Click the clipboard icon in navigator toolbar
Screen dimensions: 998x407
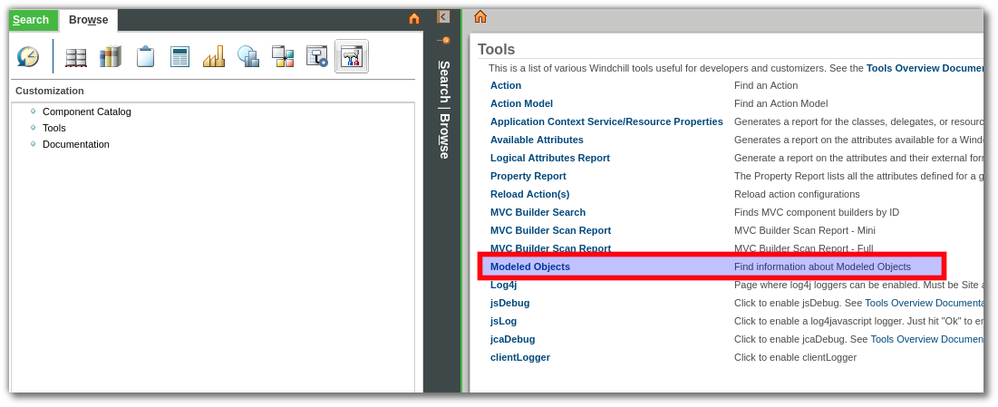[146, 58]
